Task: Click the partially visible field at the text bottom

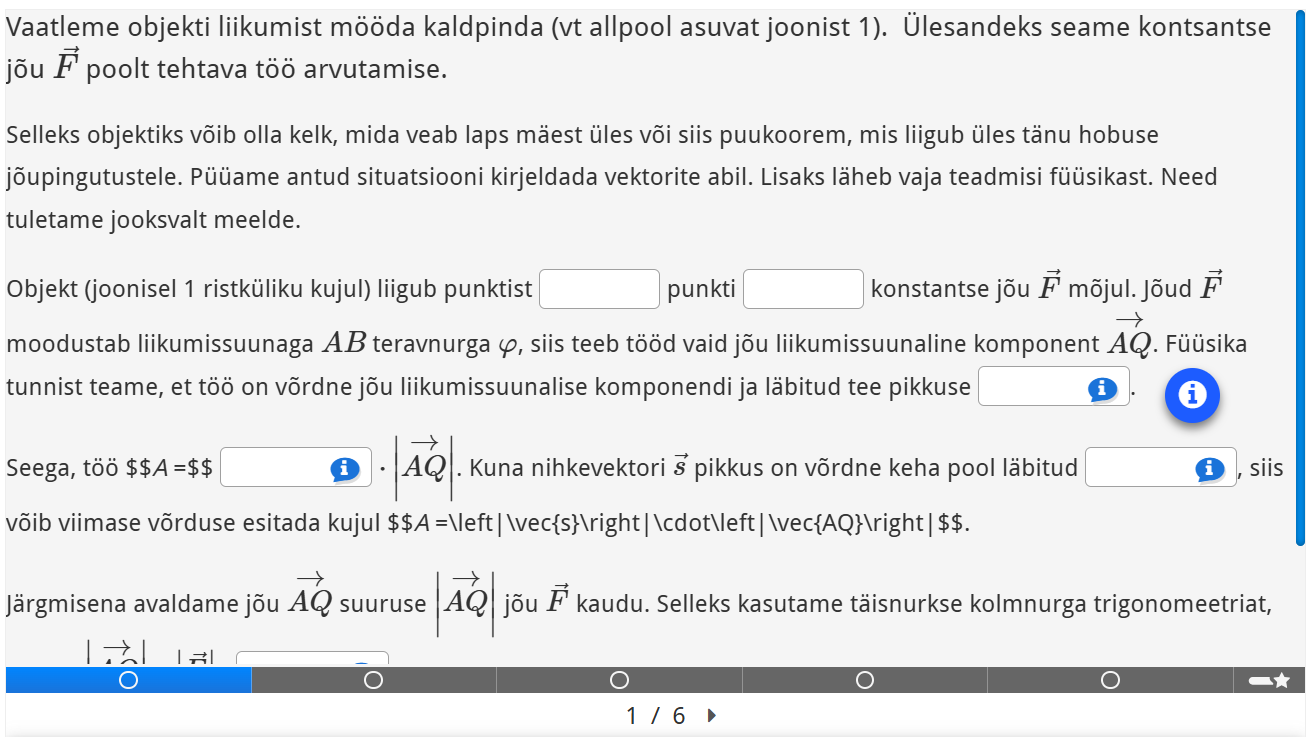Action: tap(311, 659)
